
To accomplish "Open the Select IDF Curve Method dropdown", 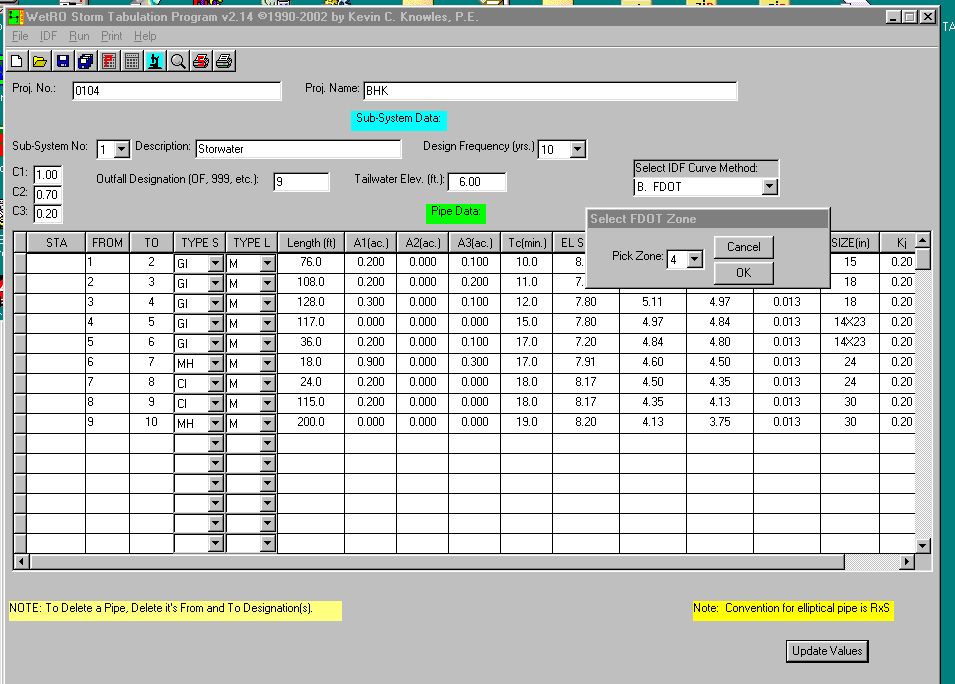I will tap(770, 186).
